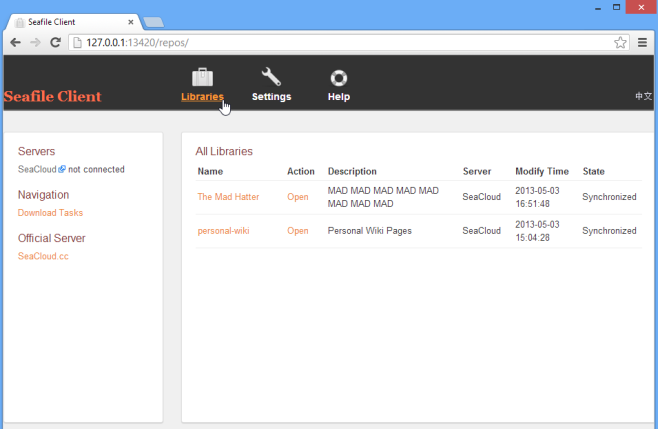Screen dimensions: 658x429
Task: Minimize the browser window
Action: [x=598, y=8]
